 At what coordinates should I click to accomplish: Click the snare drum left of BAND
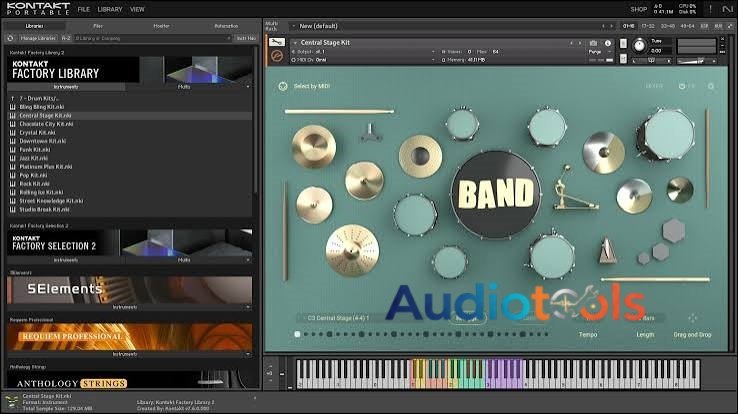[x=415, y=215]
